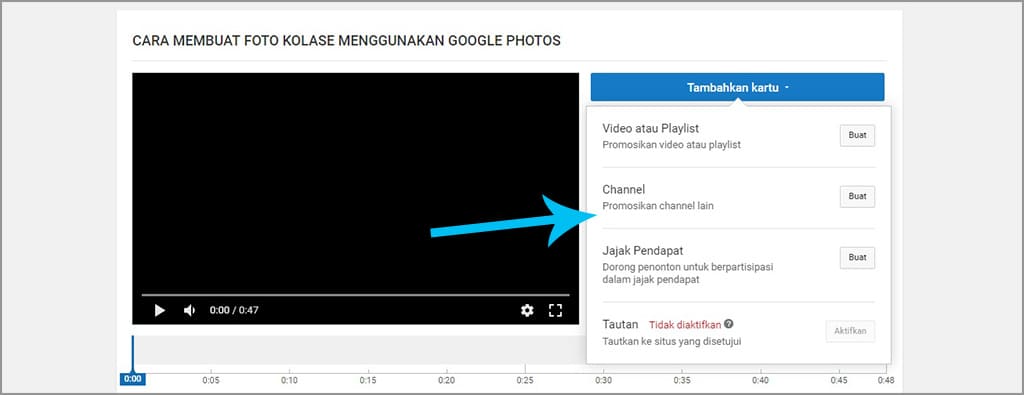Click the Aktifkan button for Tautan
1024x395 pixels.
click(x=850, y=331)
